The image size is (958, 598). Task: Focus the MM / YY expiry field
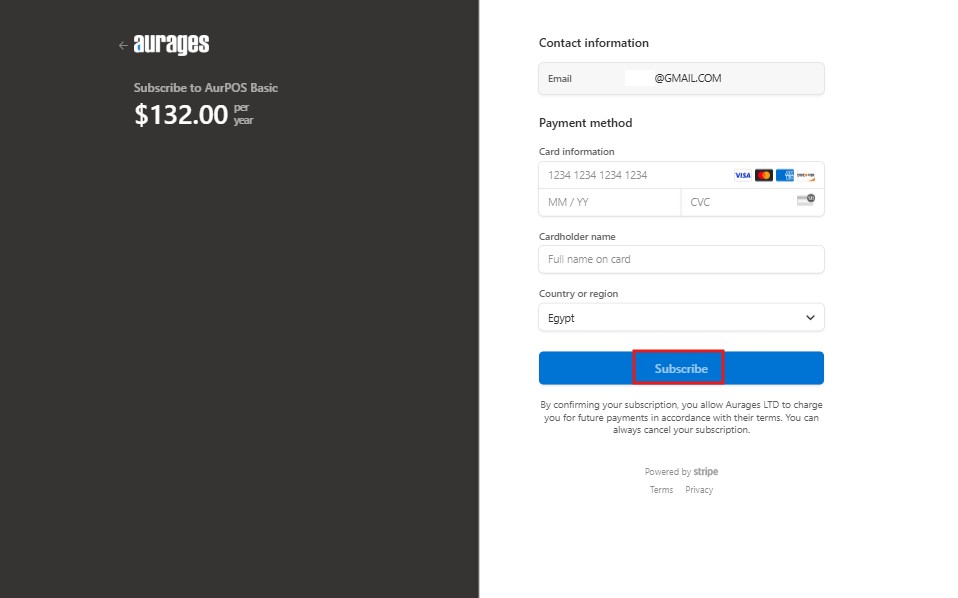[x=610, y=202]
